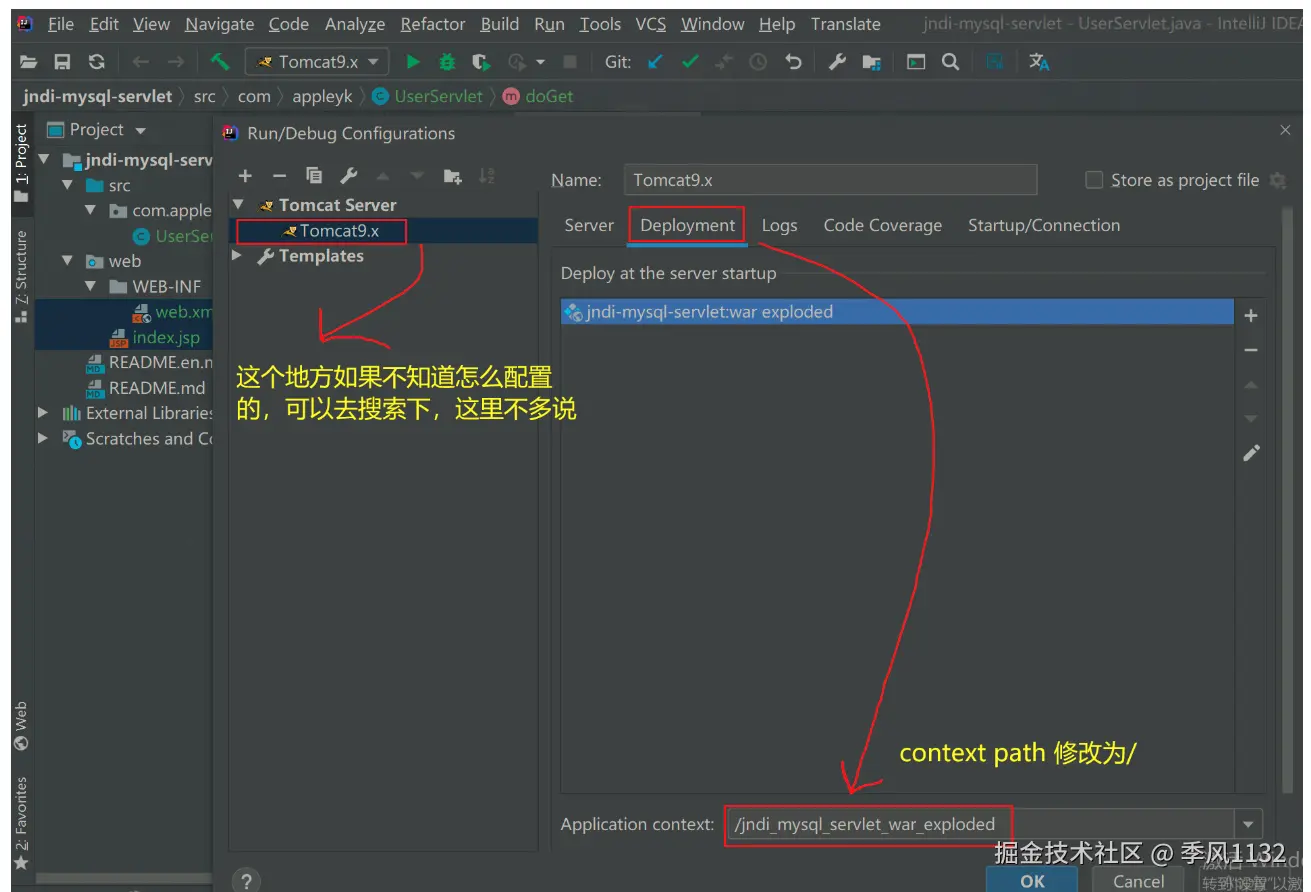This screenshot has height=892, width=1311.
Task: Select jndi-mysql-servlet:war exploded artifact
Action: tap(897, 312)
